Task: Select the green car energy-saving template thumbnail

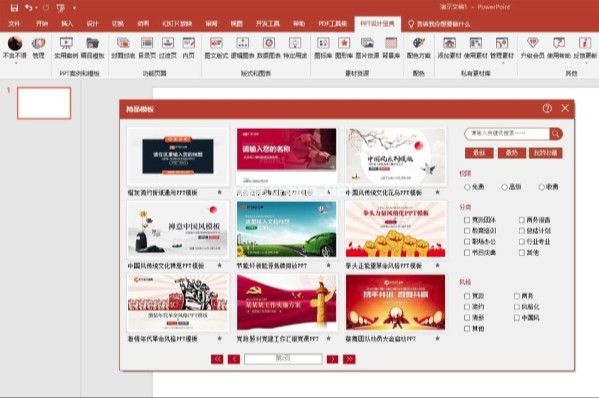Action: 287,230
